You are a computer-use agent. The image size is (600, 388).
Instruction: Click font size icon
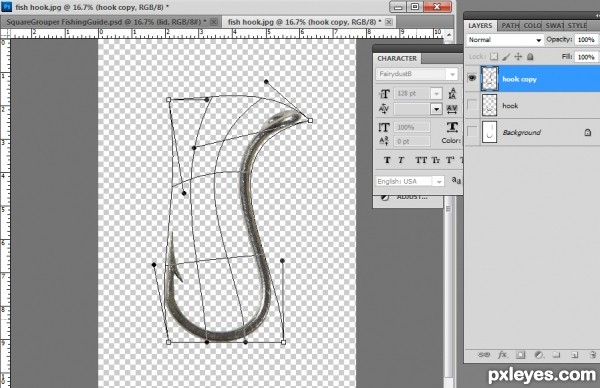point(384,94)
